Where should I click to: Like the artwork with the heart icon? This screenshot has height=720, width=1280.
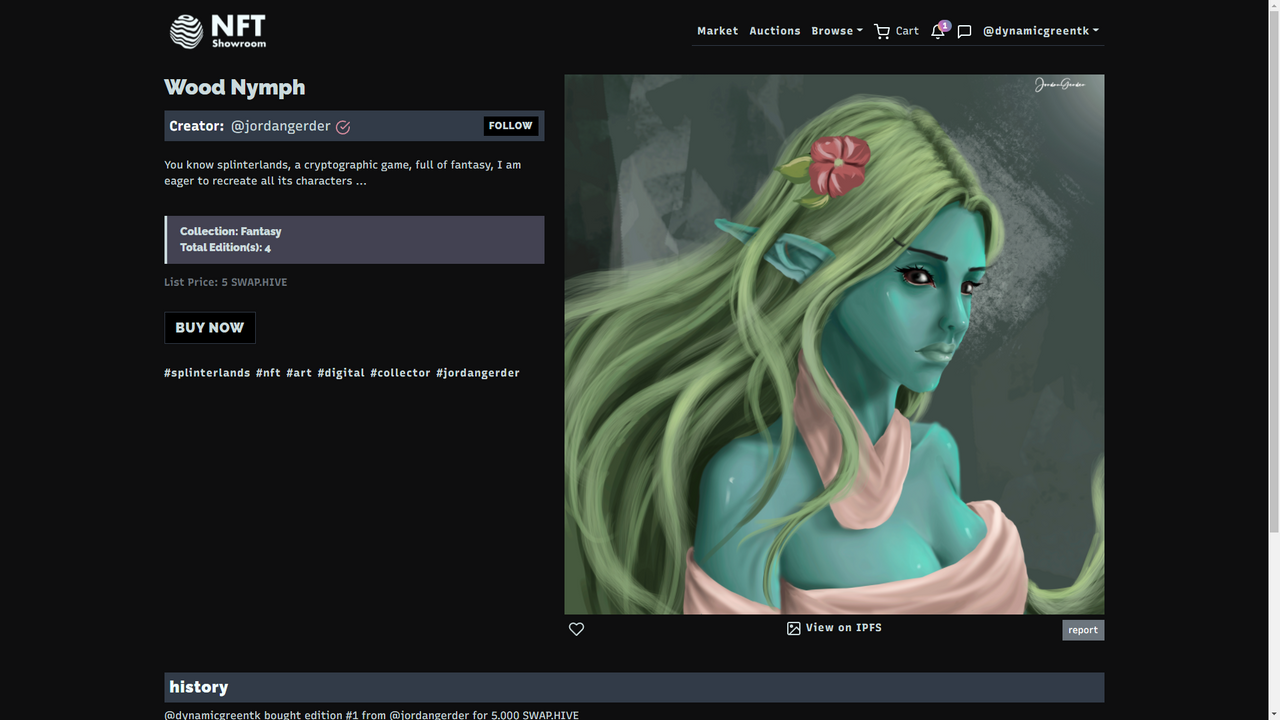576,629
